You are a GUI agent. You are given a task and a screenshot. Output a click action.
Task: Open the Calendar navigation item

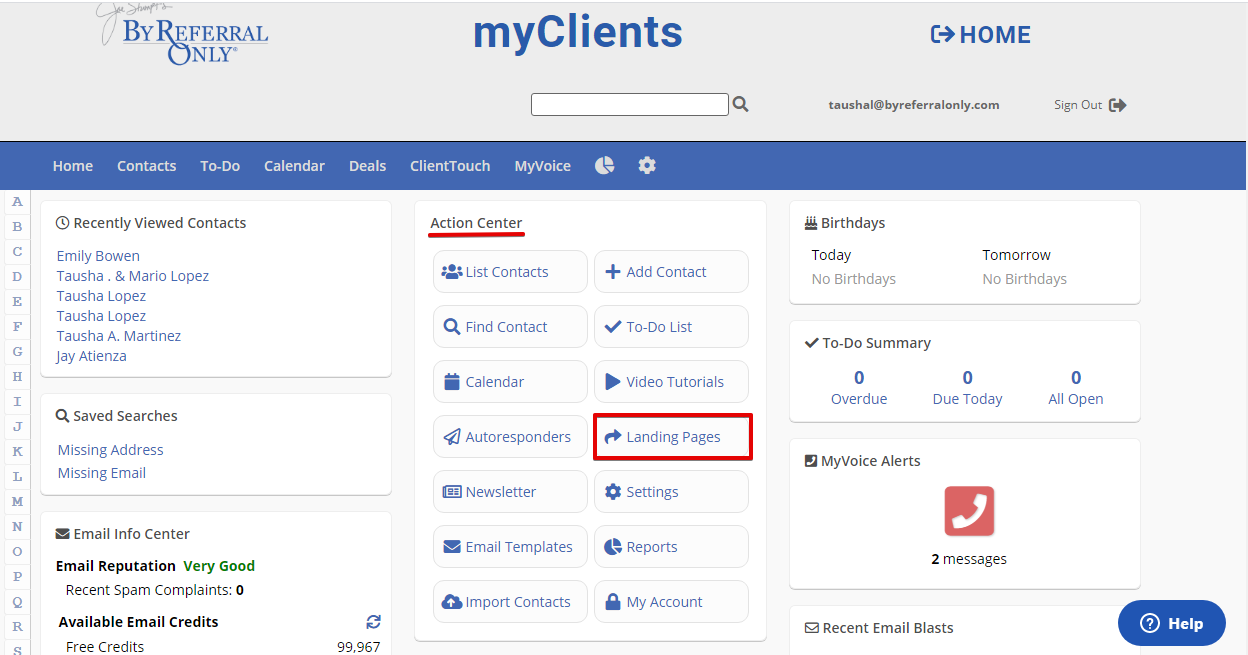pyautogui.click(x=294, y=166)
